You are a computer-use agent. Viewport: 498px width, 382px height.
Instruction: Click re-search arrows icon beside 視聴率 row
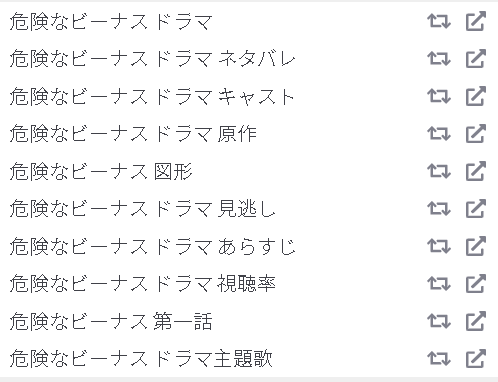click(x=439, y=284)
